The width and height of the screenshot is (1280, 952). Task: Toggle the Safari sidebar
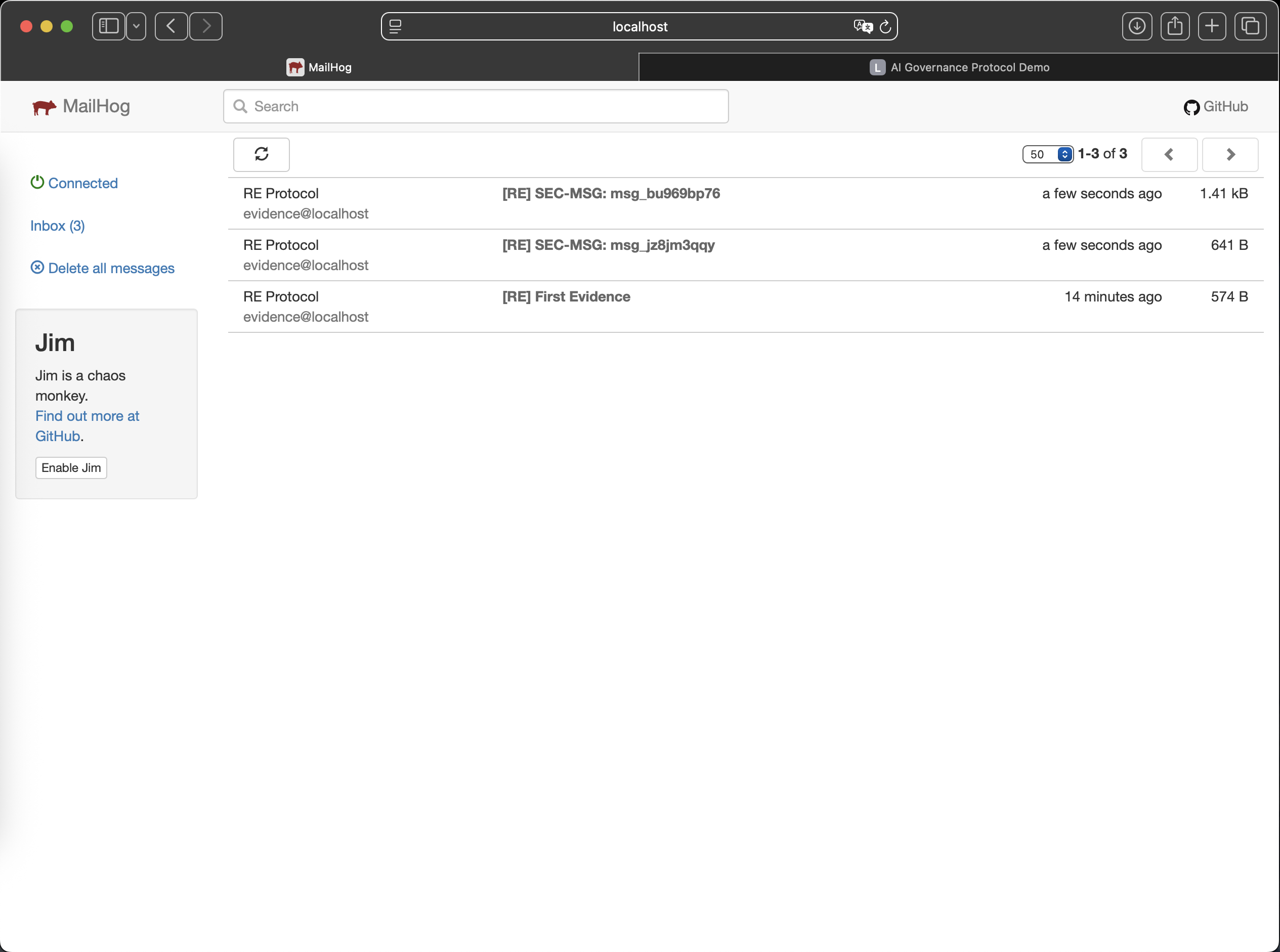tap(108, 26)
